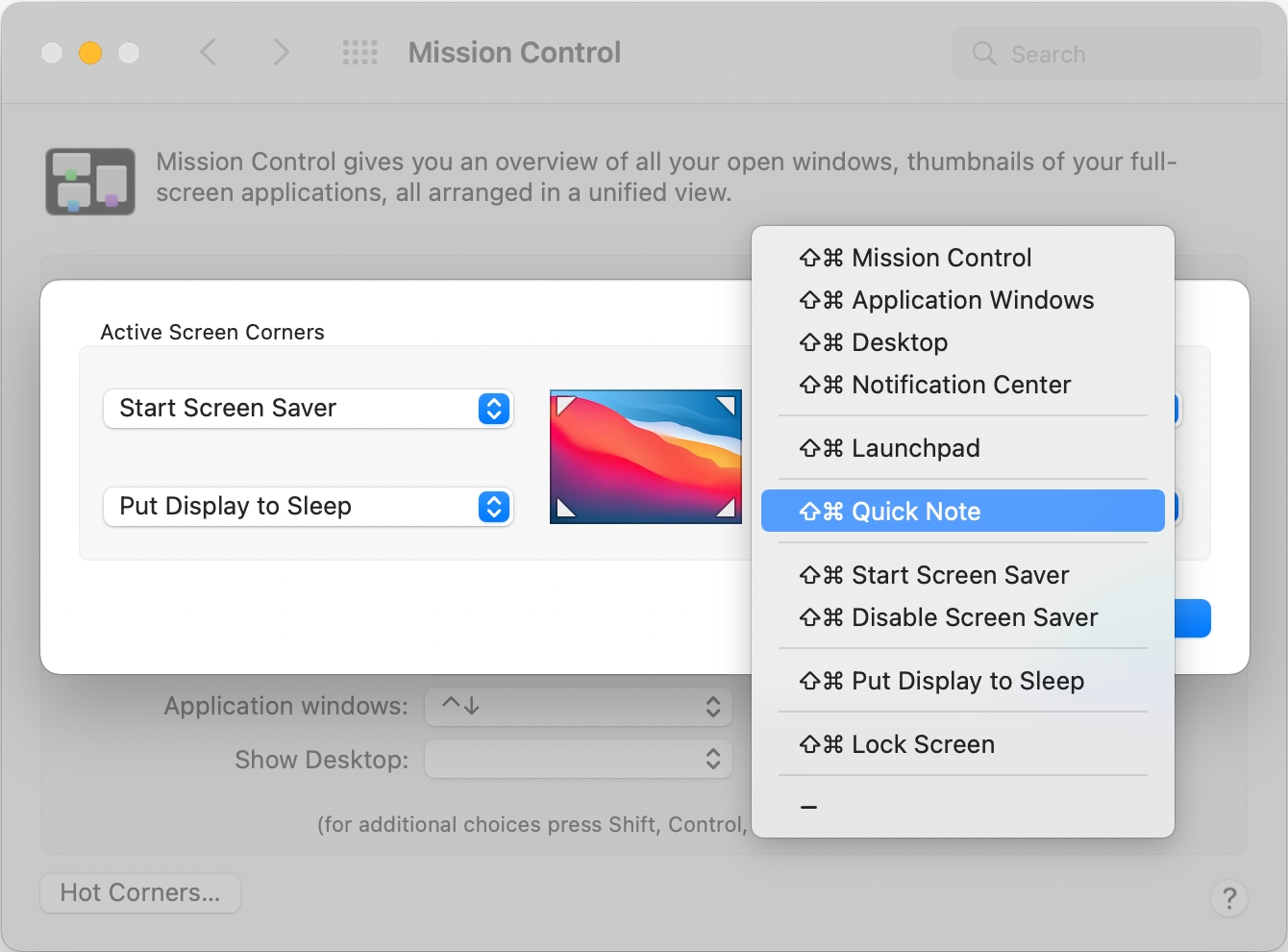Open the help question mark button
1288x952 pixels.
(1229, 898)
